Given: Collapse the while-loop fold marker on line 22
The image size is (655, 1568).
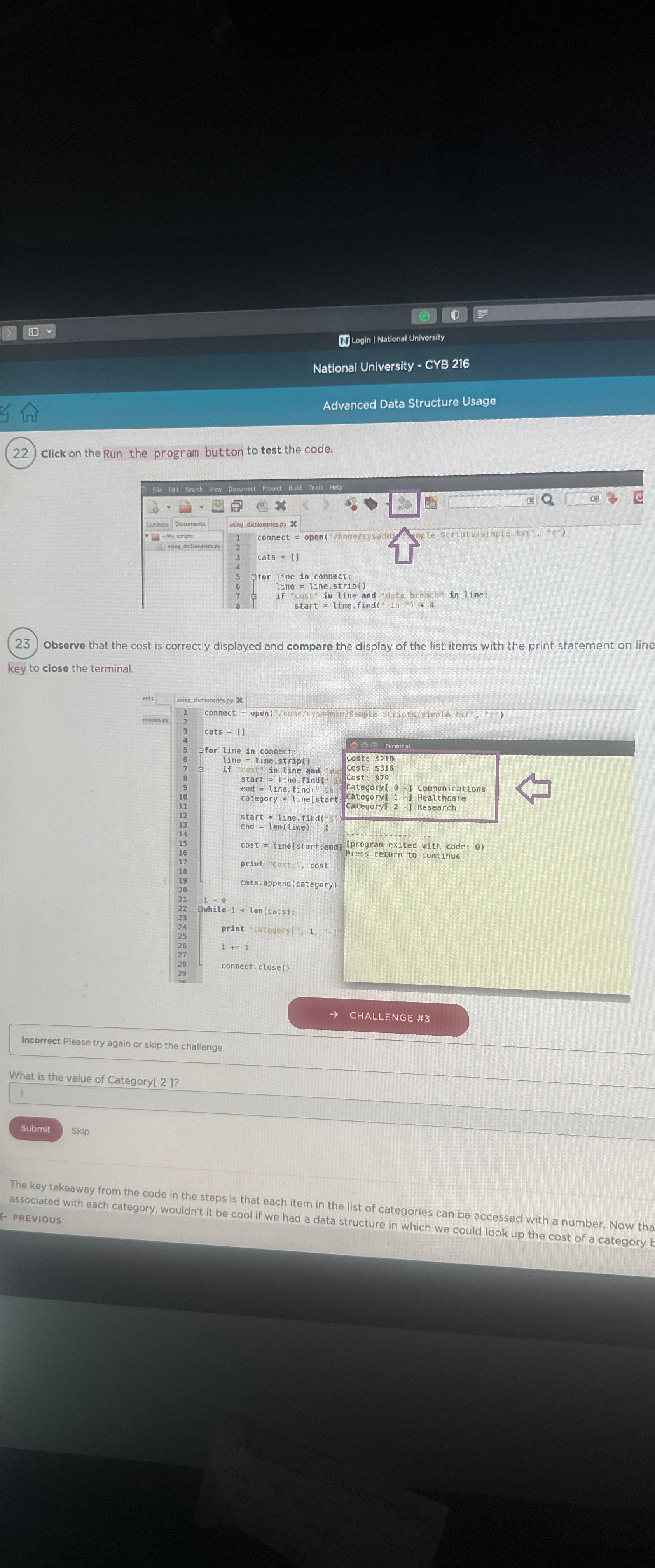Looking at the screenshot, I should (x=200, y=909).
